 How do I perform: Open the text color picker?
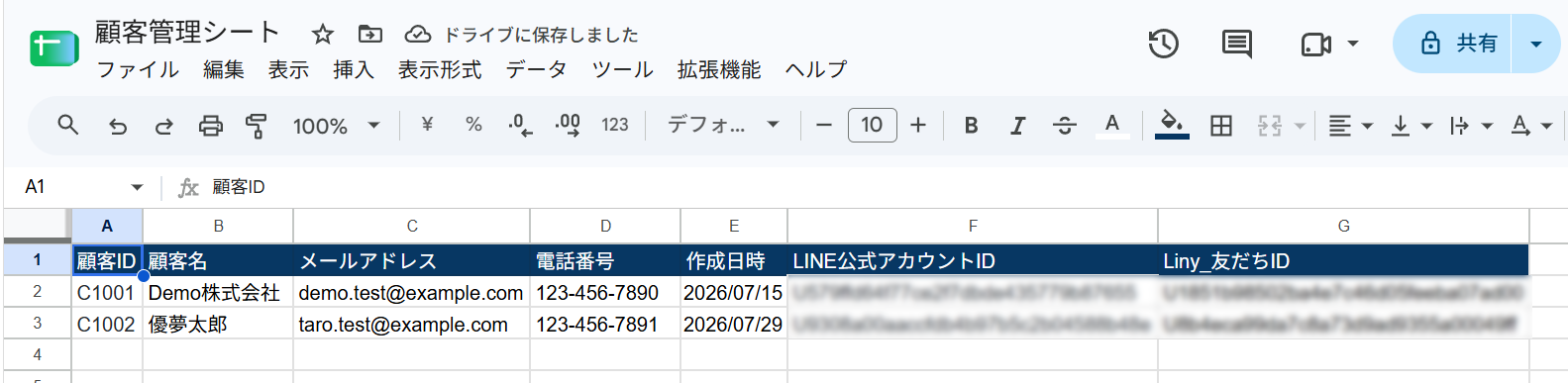pyautogui.click(x=1111, y=125)
